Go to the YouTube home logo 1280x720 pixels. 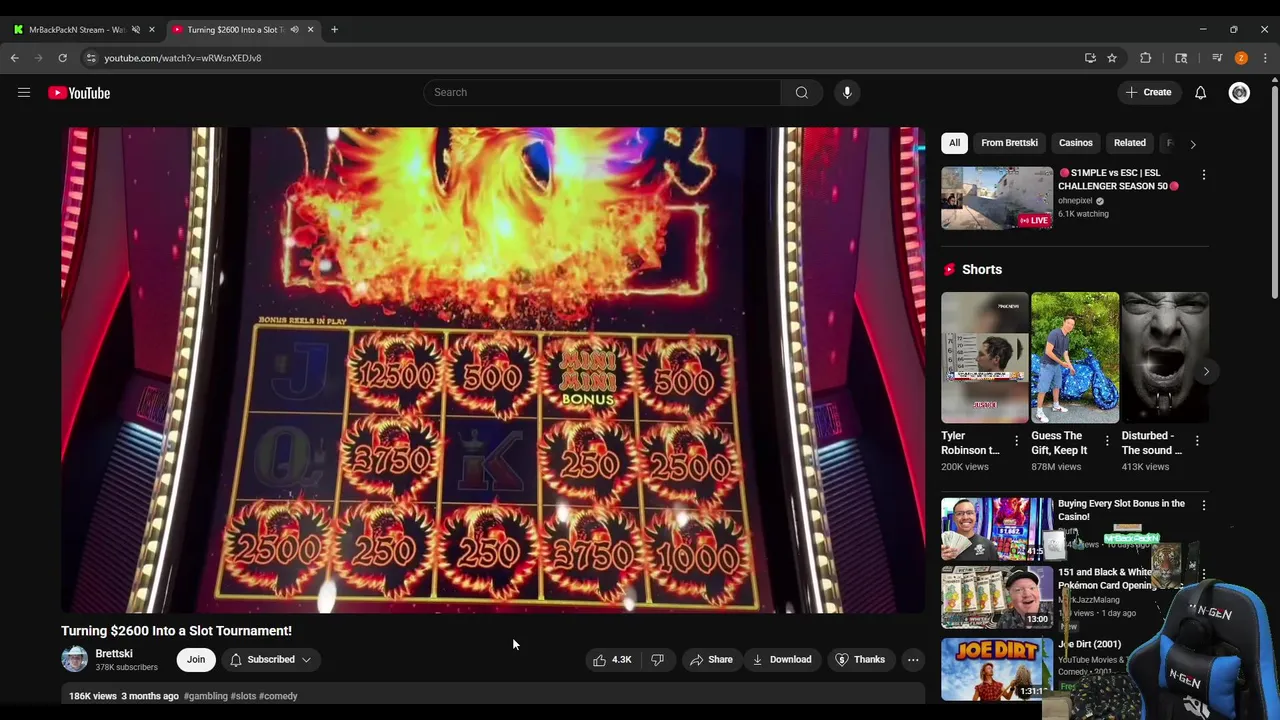click(79, 93)
